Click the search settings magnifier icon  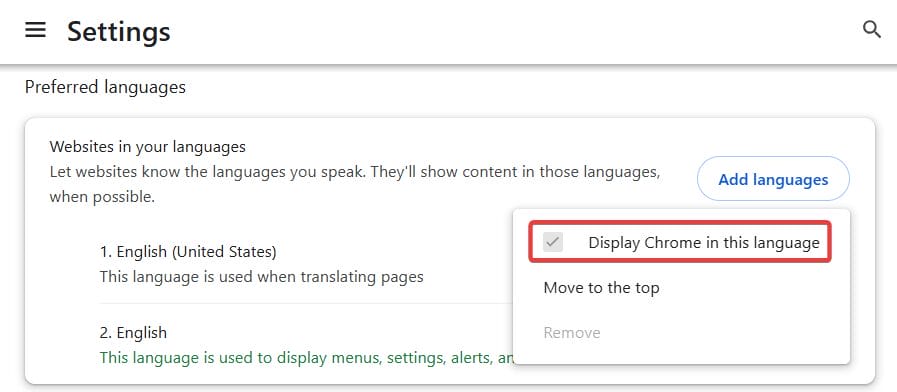tap(871, 30)
